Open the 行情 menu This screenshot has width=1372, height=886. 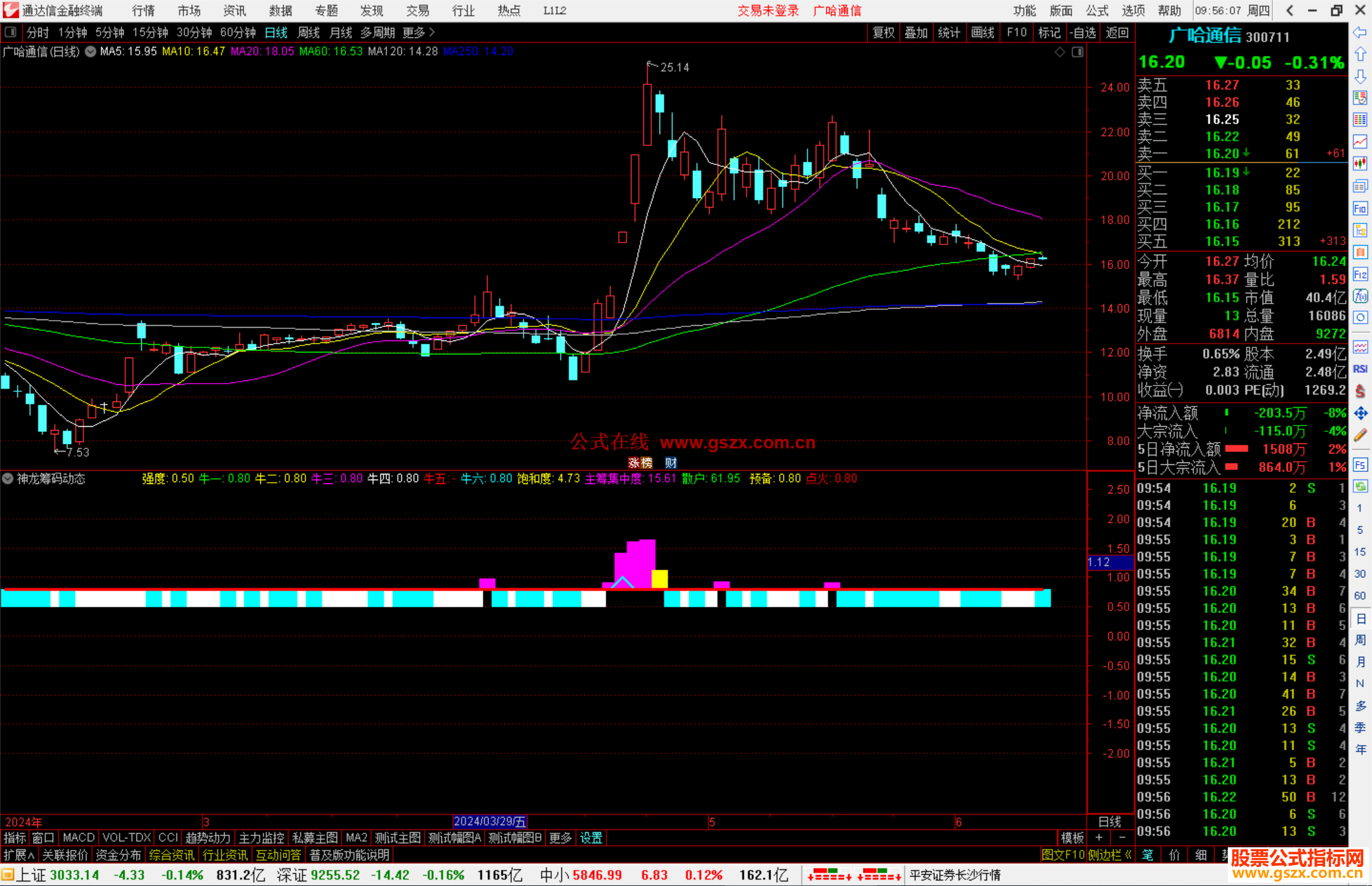pyautogui.click(x=144, y=10)
